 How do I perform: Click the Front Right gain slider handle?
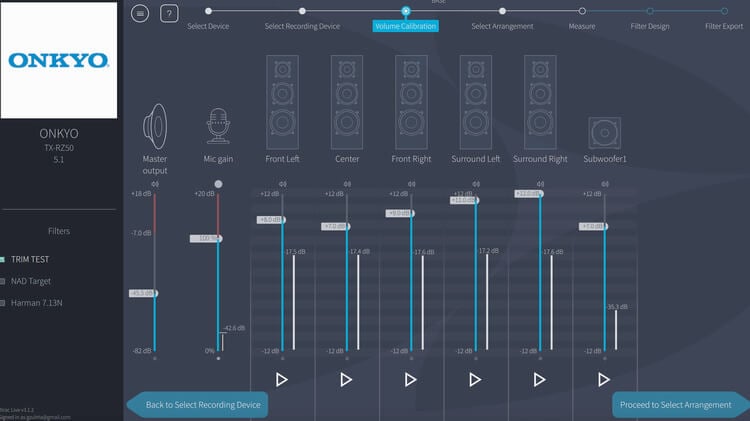coord(400,213)
